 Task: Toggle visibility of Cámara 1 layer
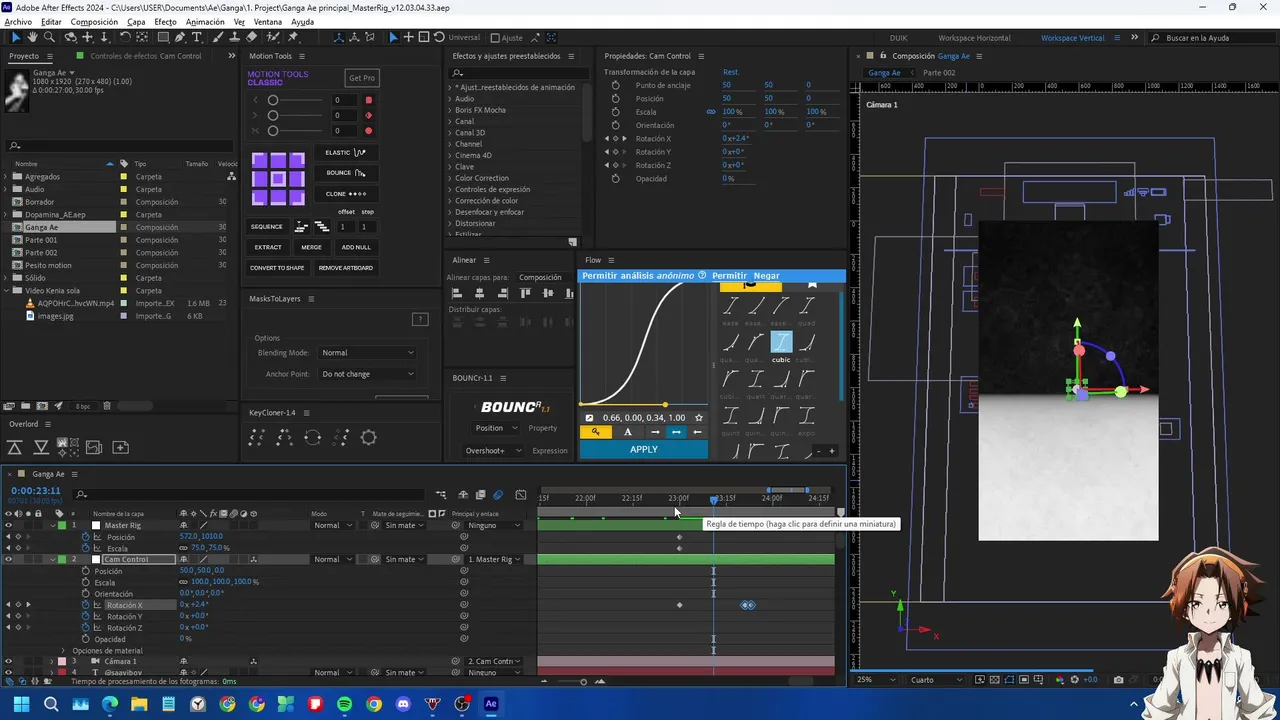[8, 661]
